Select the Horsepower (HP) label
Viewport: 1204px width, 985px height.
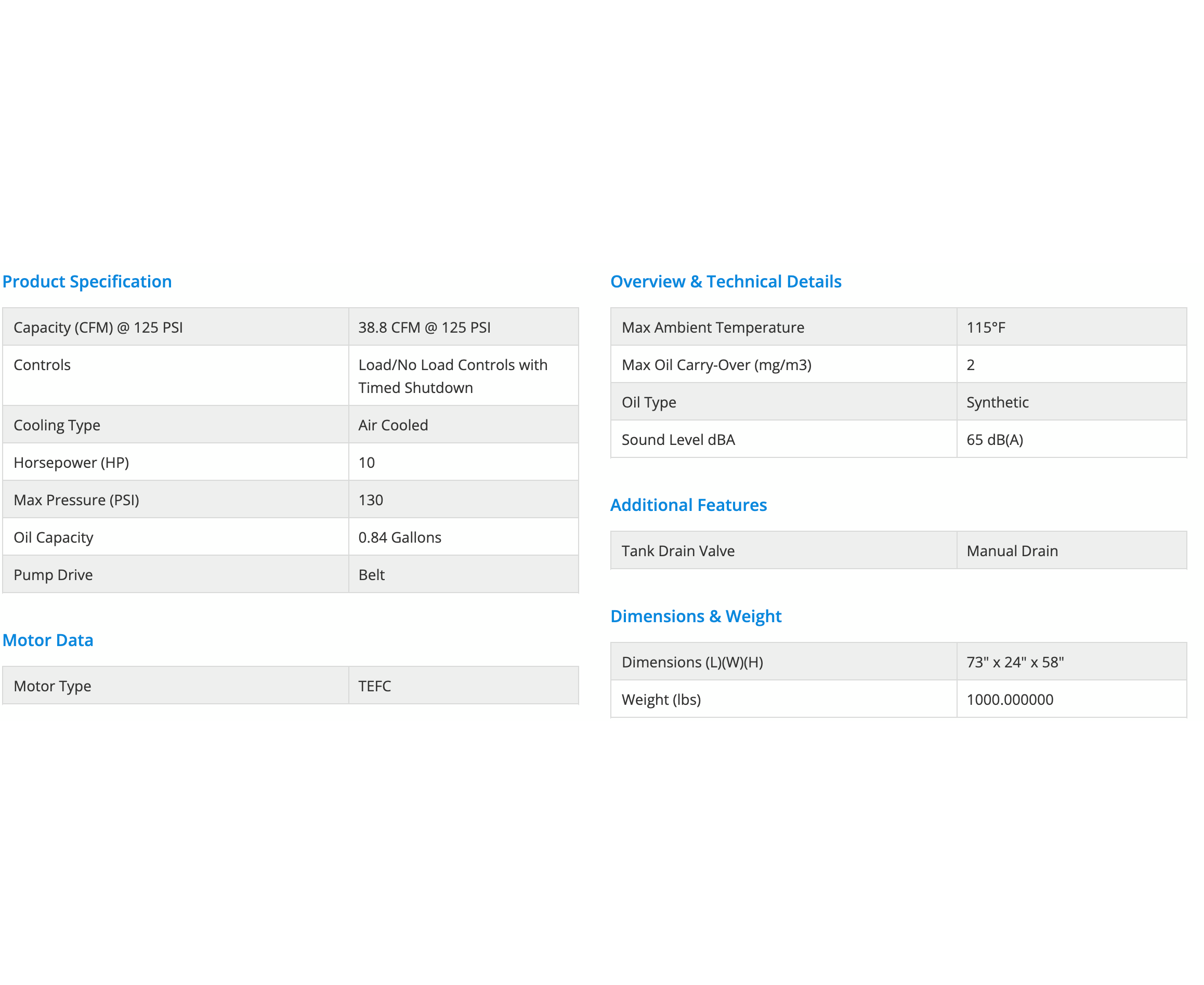point(71,463)
